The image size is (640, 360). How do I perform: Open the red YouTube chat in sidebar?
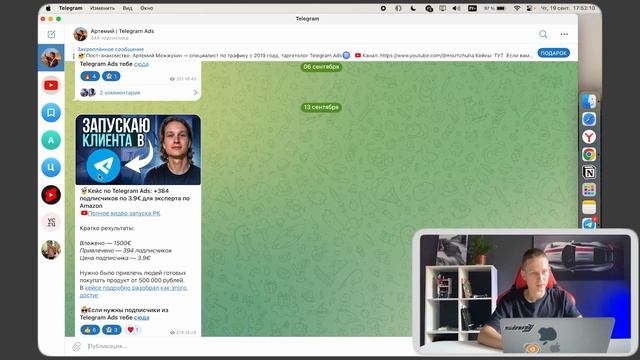point(51,85)
